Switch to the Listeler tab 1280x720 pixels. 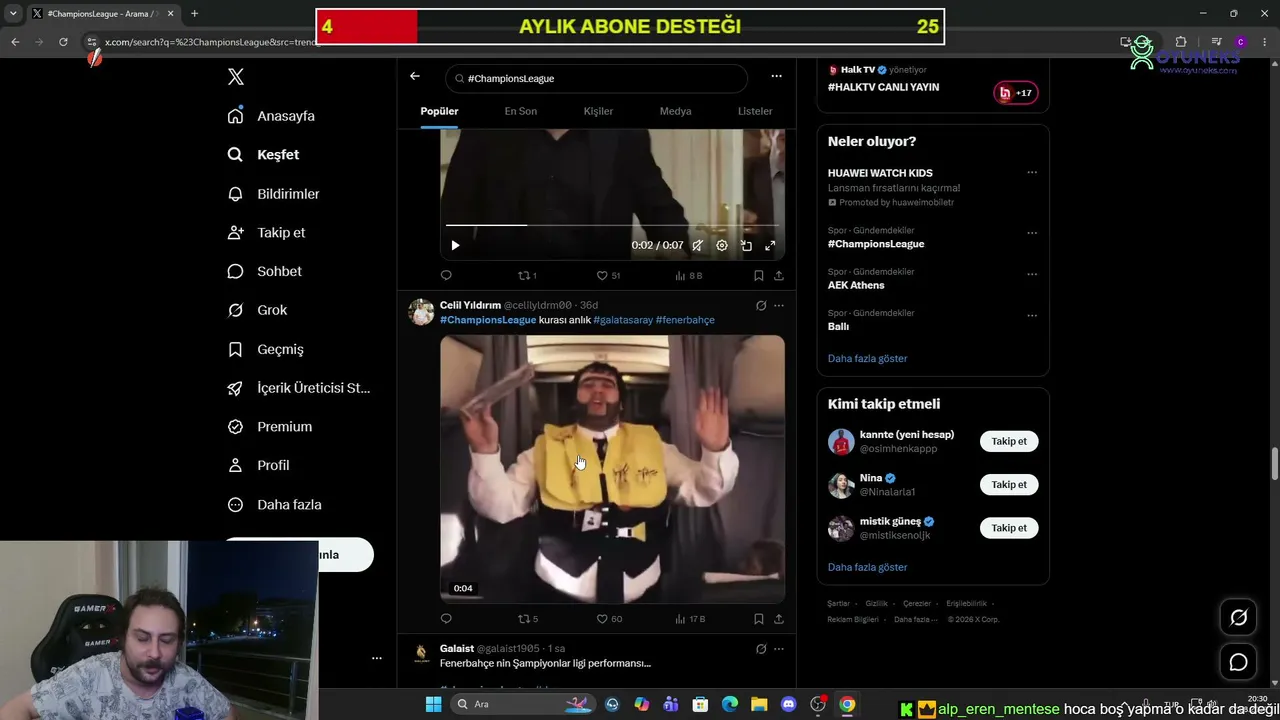click(755, 111)
